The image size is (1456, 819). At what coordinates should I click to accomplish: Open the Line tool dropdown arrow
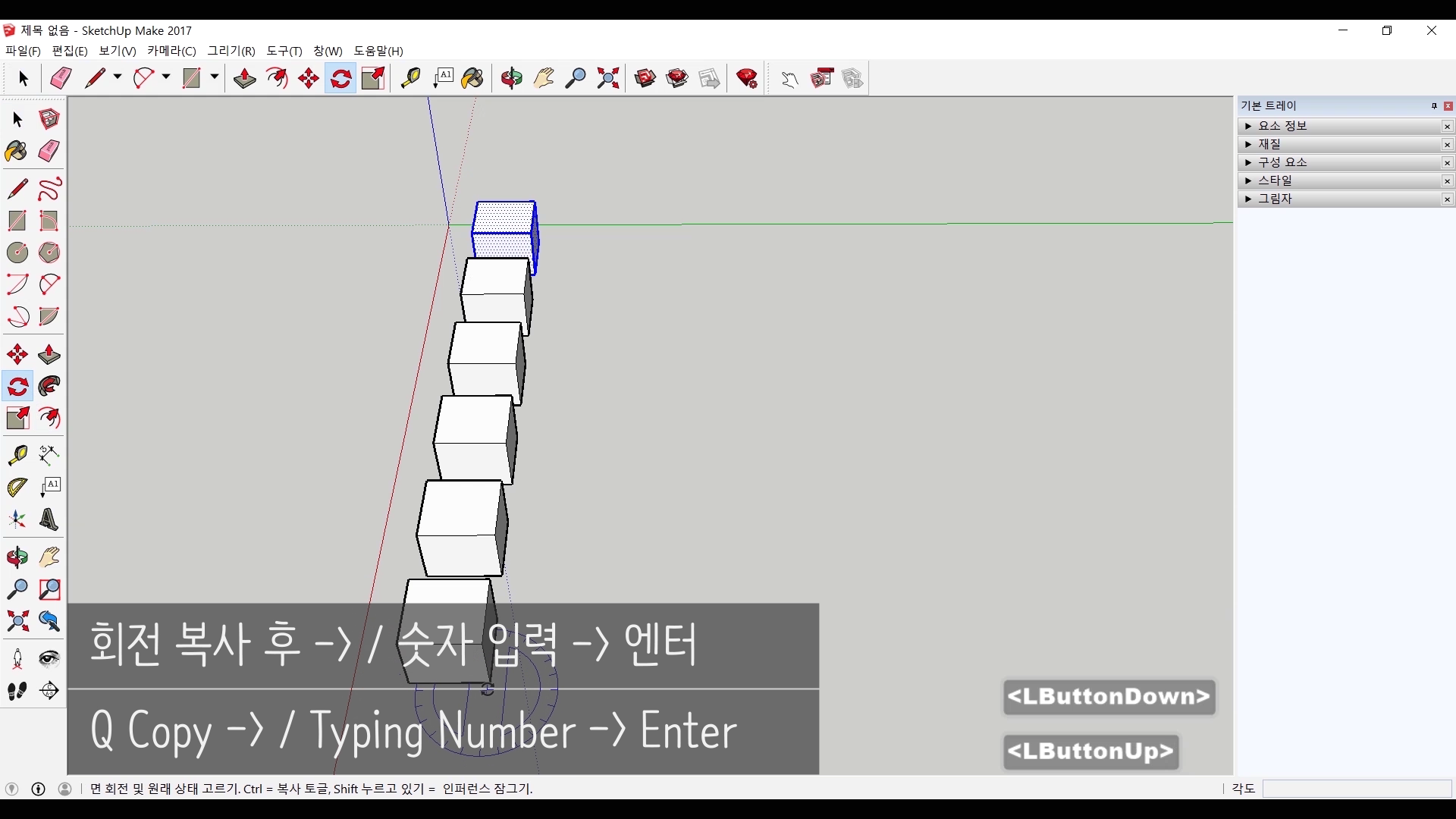118,77
